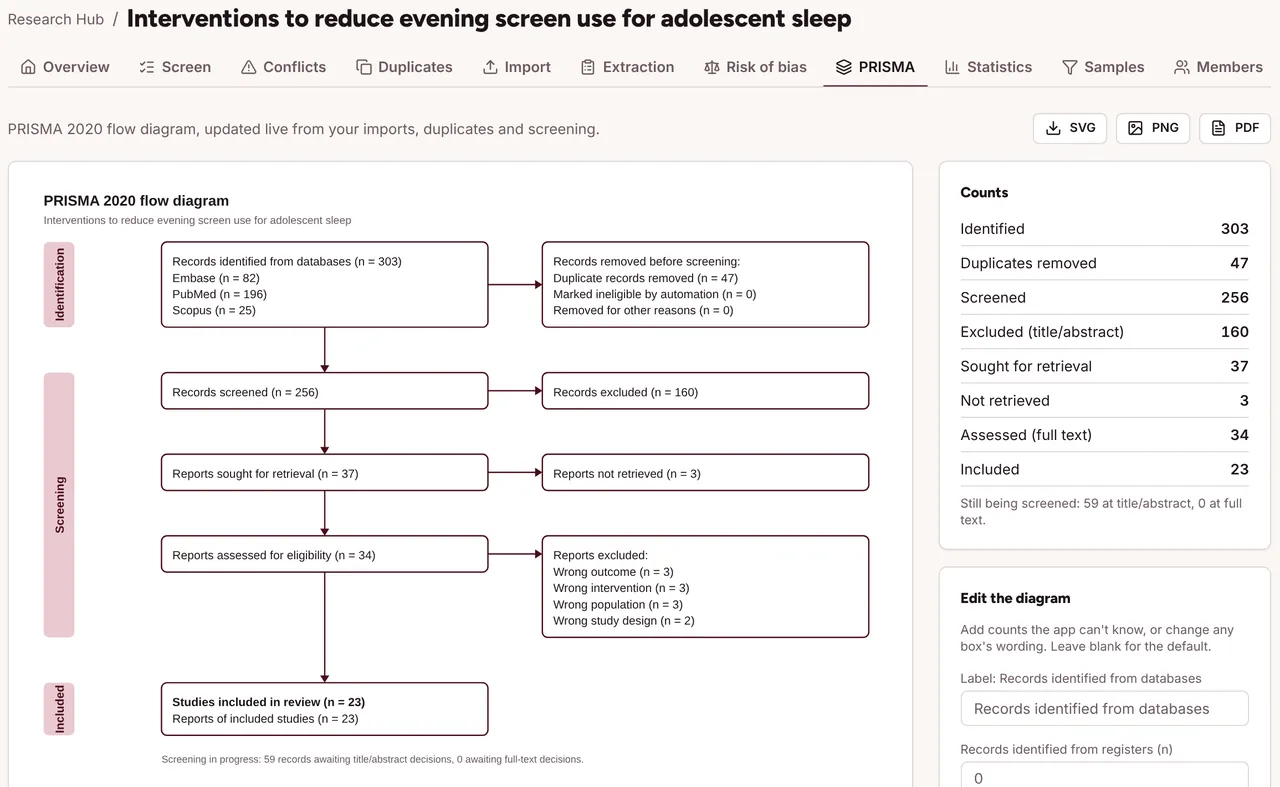
Task: Click the 'Records excluded (n = 160)' box
Action: point(705,391)
